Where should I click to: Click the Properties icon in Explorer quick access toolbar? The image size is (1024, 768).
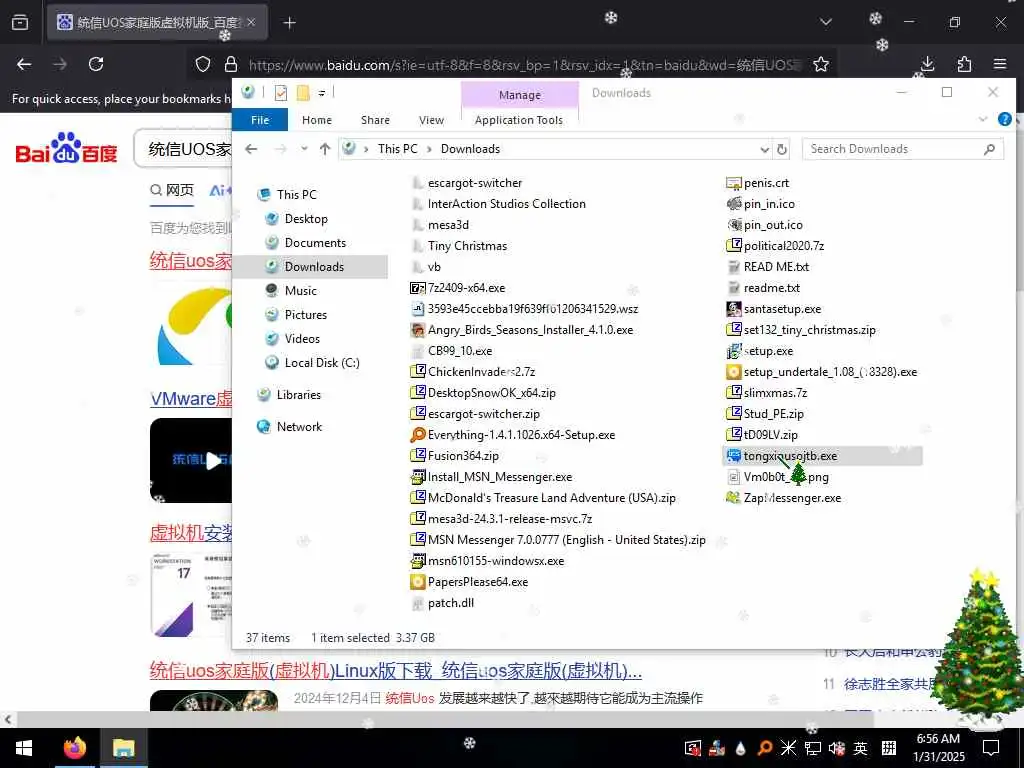coord(281,93)
